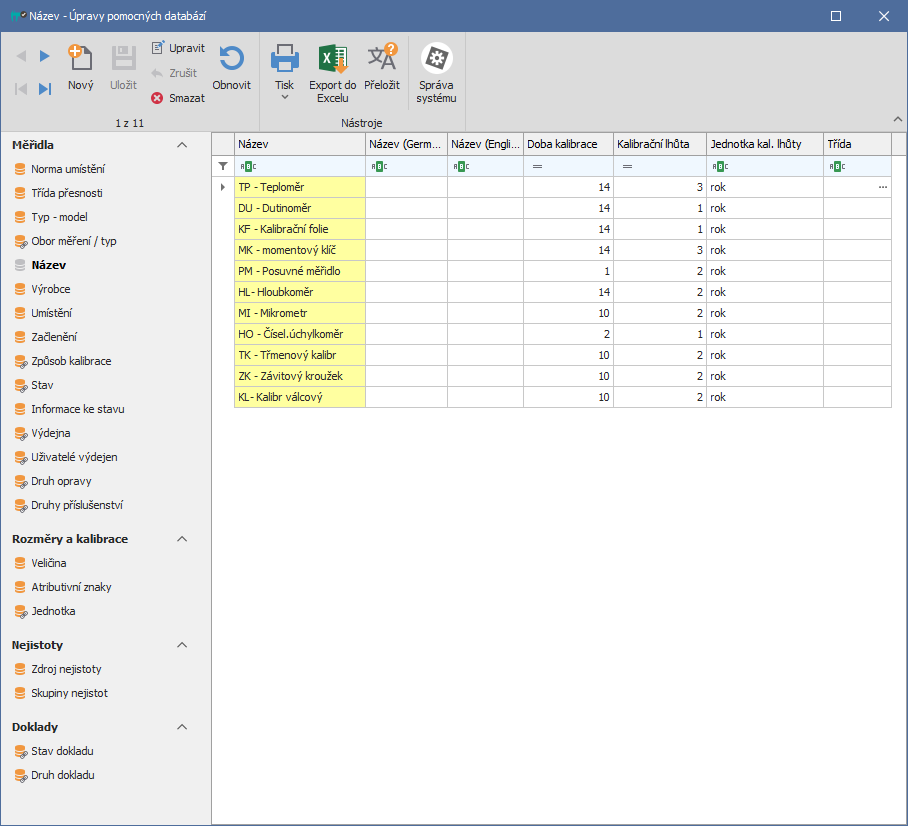Open the Výrobce database
This screenshot has height=826, width=908.
coord(42,289)
